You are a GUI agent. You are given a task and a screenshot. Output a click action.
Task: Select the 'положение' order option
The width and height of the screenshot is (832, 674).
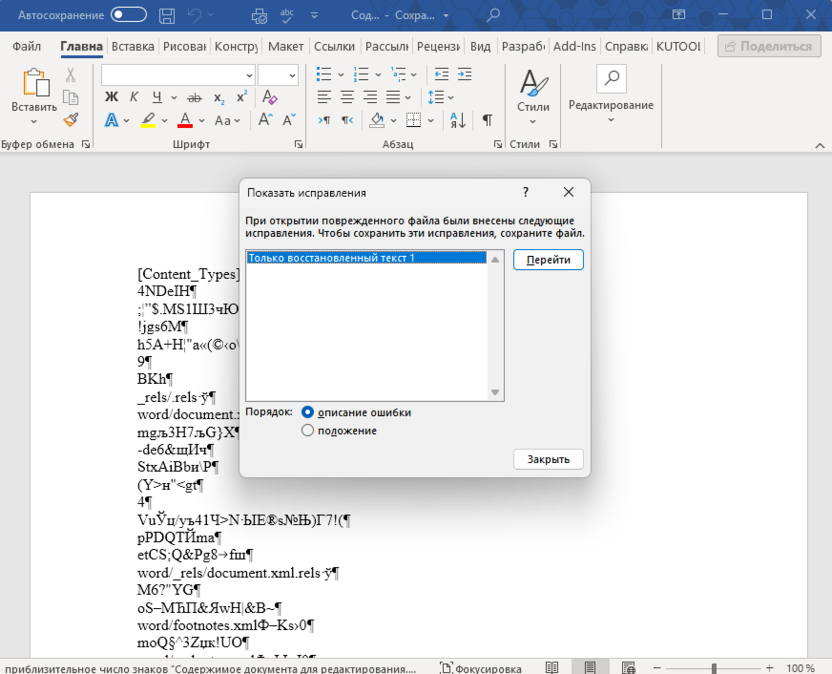(x=308, y=430)
